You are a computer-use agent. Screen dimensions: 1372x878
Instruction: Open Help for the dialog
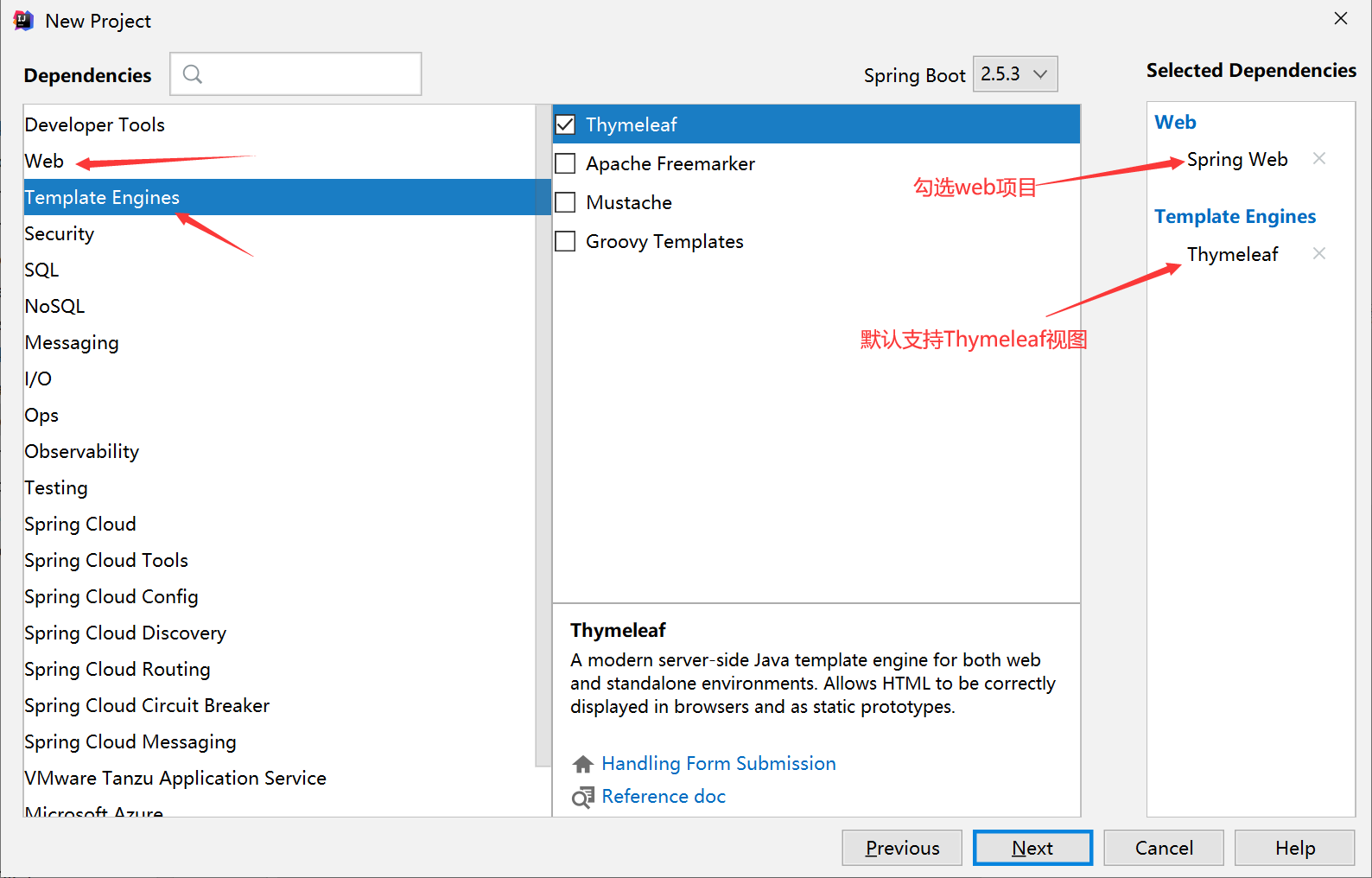coord(1295,848)
